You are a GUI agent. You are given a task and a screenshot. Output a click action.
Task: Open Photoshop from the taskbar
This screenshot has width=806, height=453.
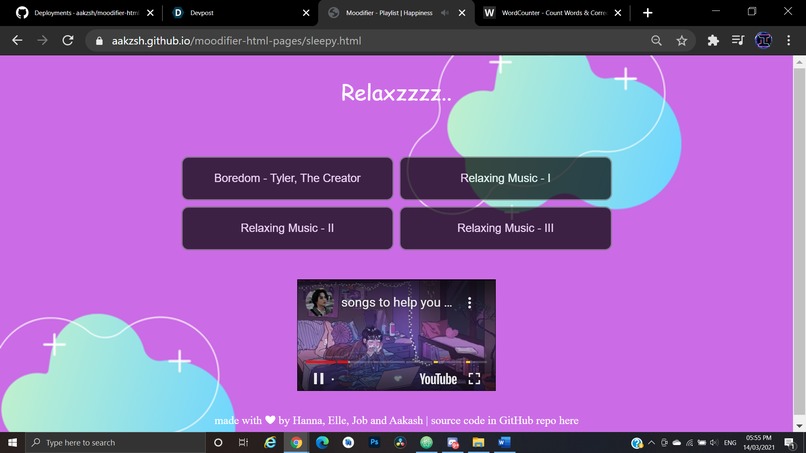coord(374,442)
